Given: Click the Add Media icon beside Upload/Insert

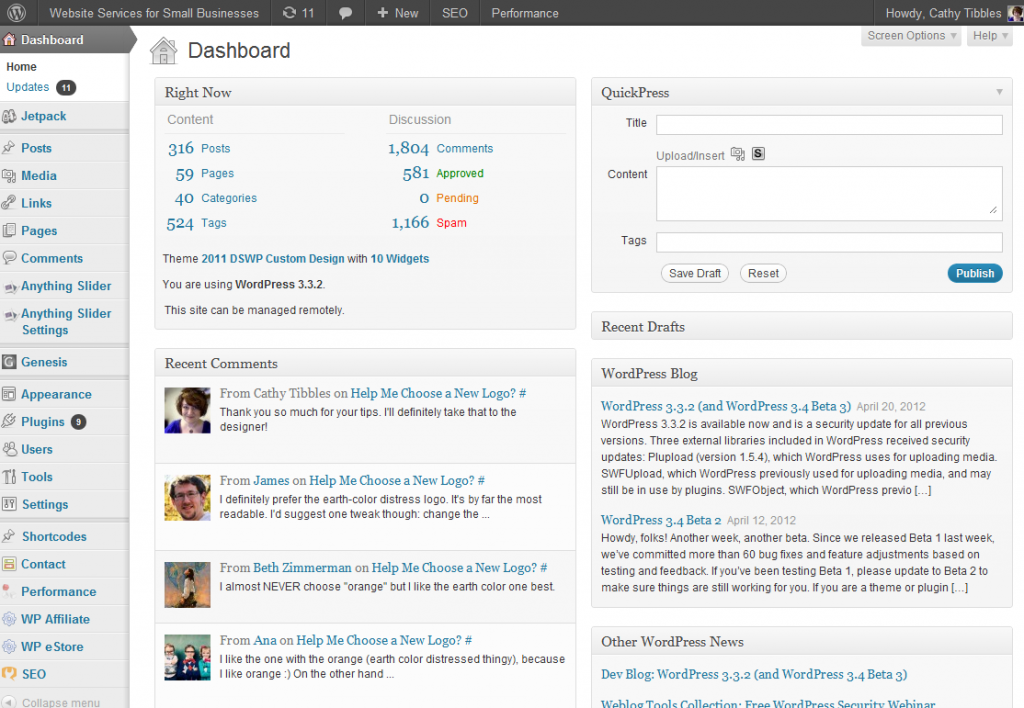Looking at the screenshot, I should tap(737, 154).
